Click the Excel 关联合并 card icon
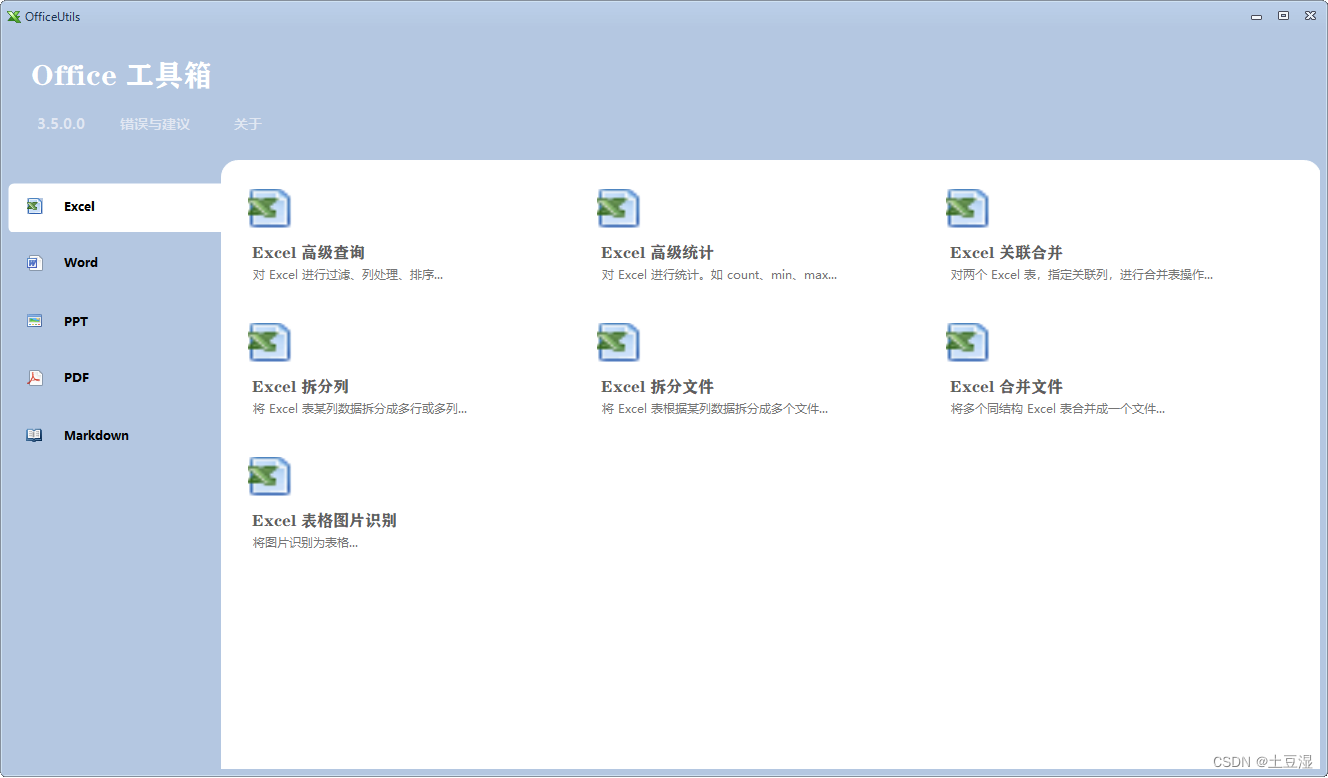 (967, 208)
